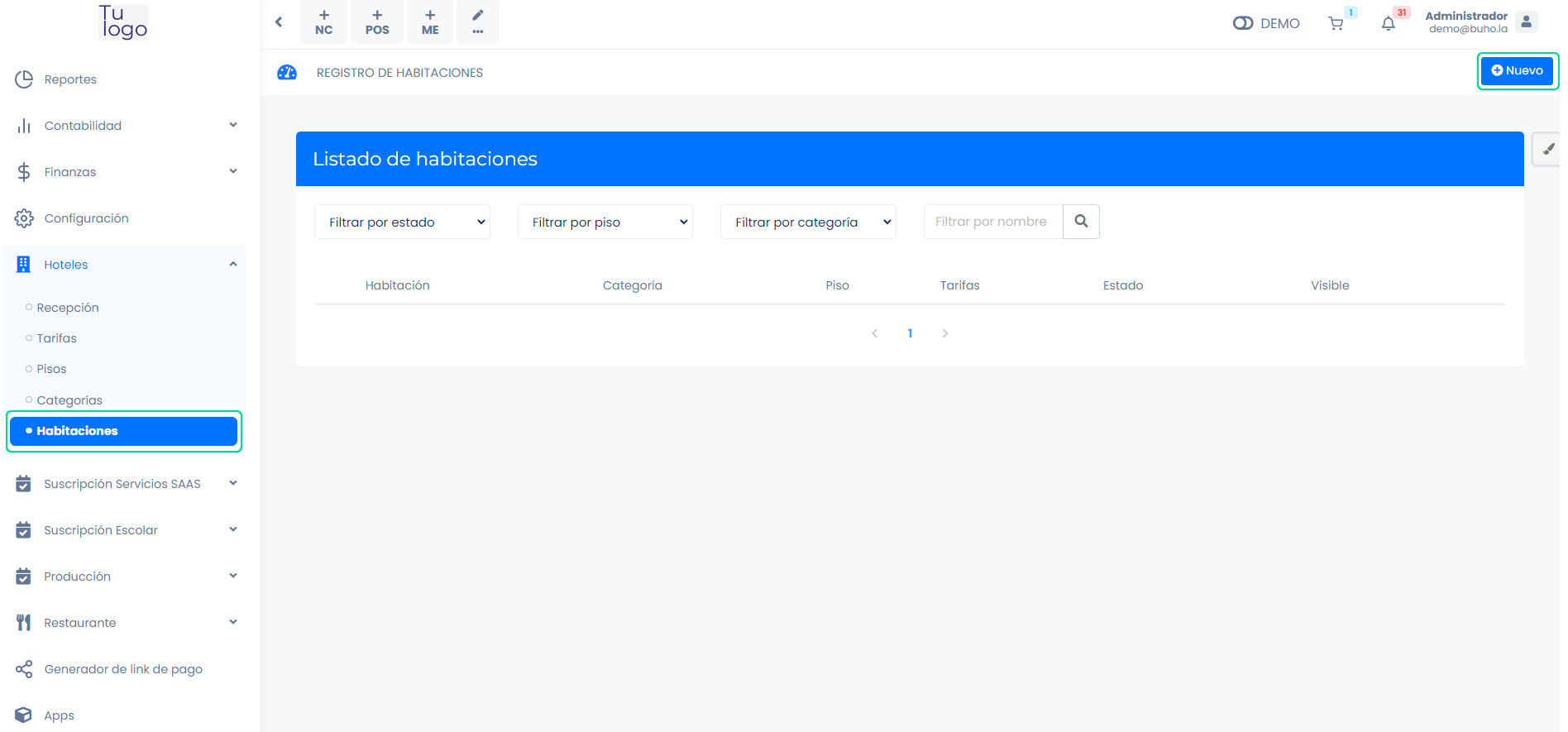Click the administrator user avatar

coord(1527,22)
